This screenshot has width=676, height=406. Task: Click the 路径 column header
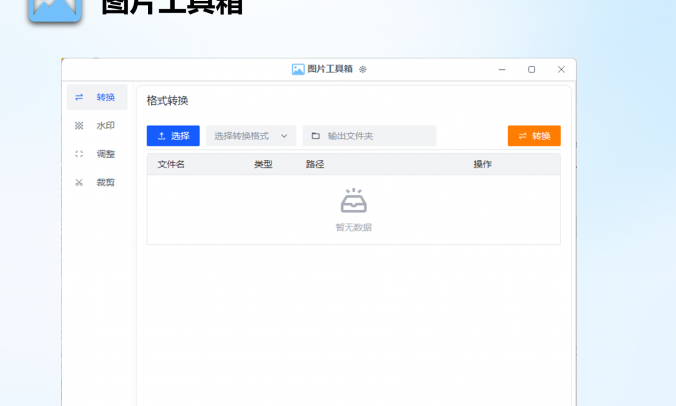click(x=315, y=164)
